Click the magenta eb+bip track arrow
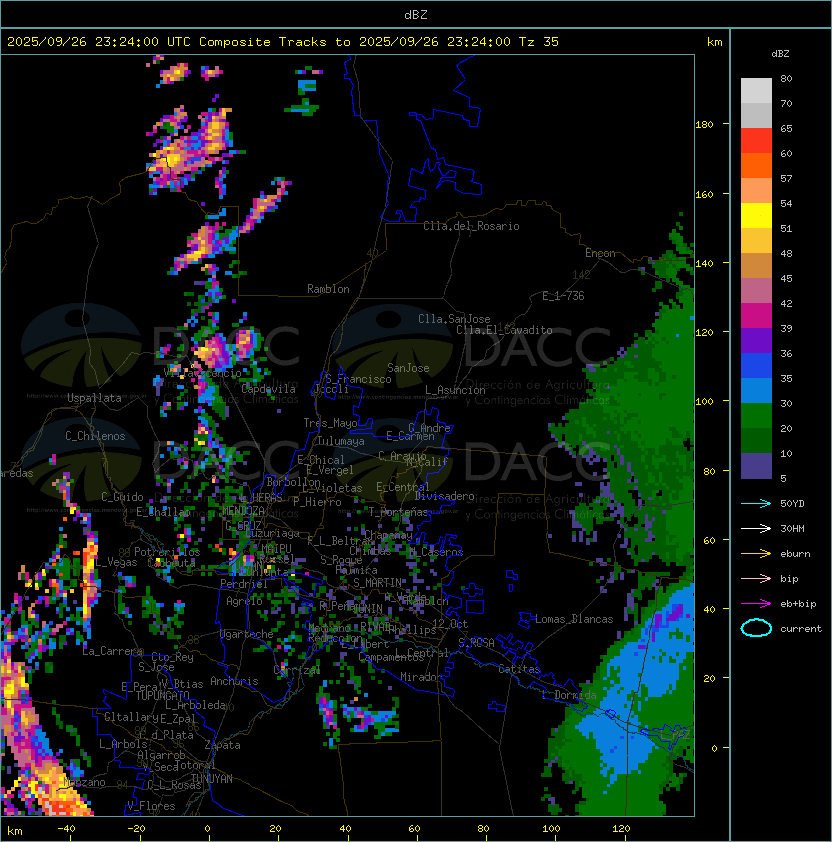Screen dimensions: 832x842 click(756, 604)
